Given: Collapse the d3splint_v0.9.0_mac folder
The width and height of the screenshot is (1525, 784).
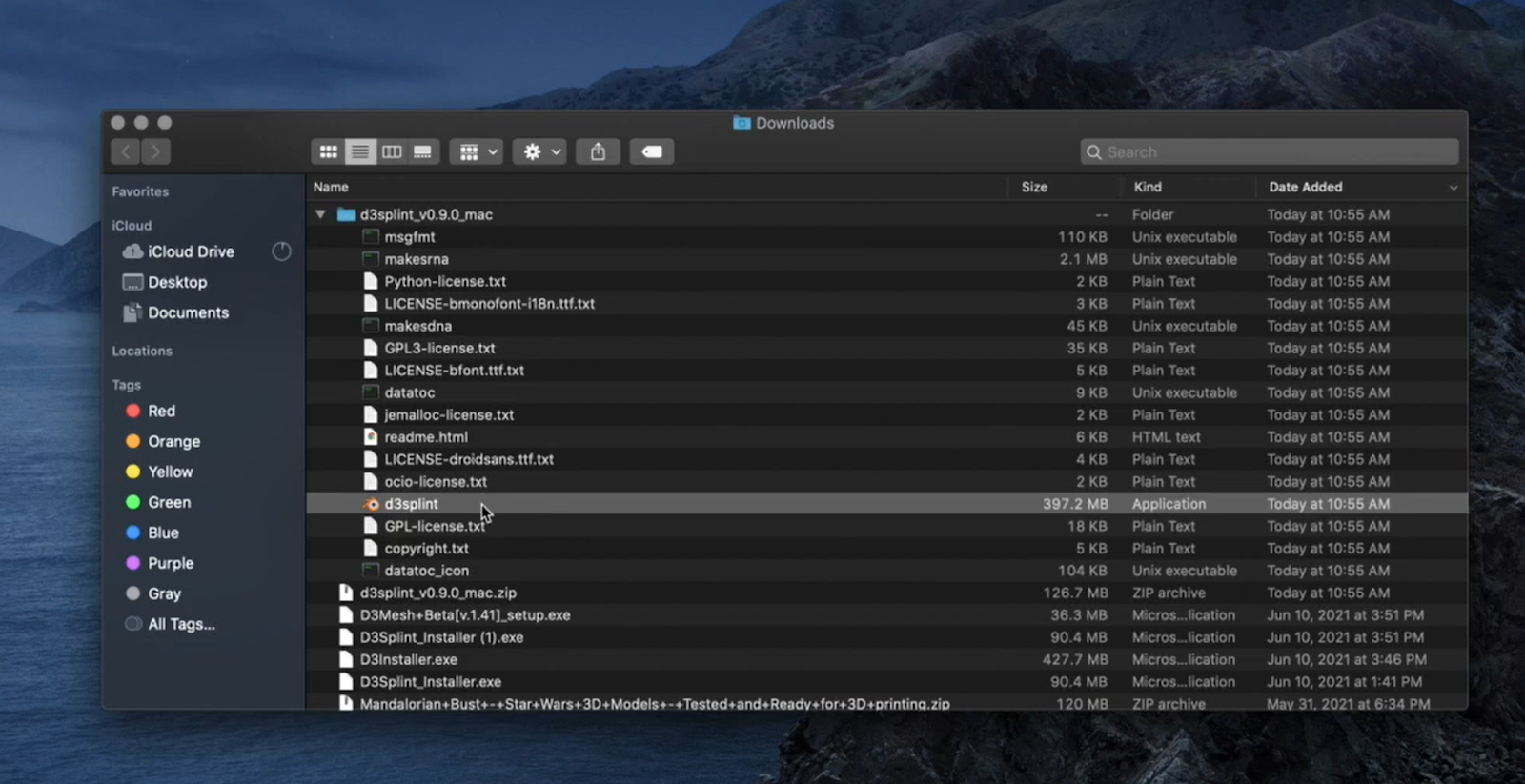Looking at the screenshot, I should click(x=321, y=214).
